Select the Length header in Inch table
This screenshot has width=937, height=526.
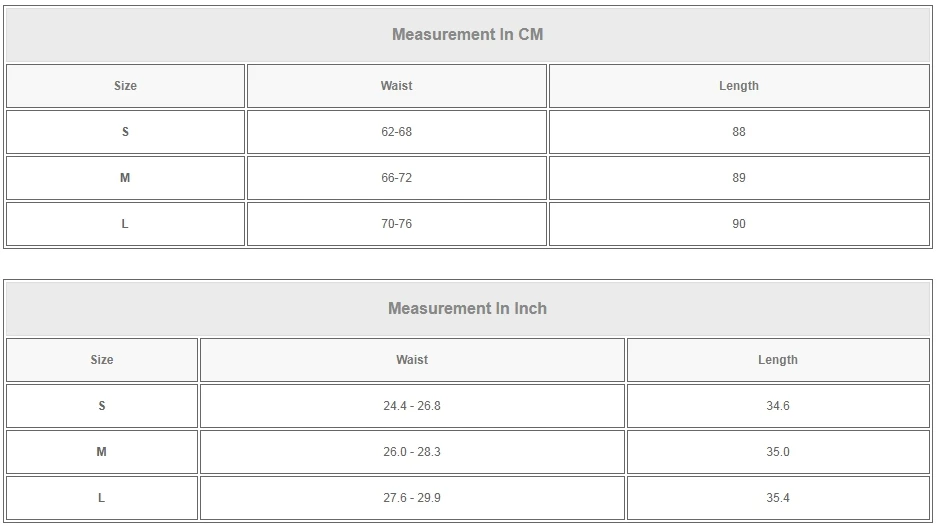tap(777, 360)
